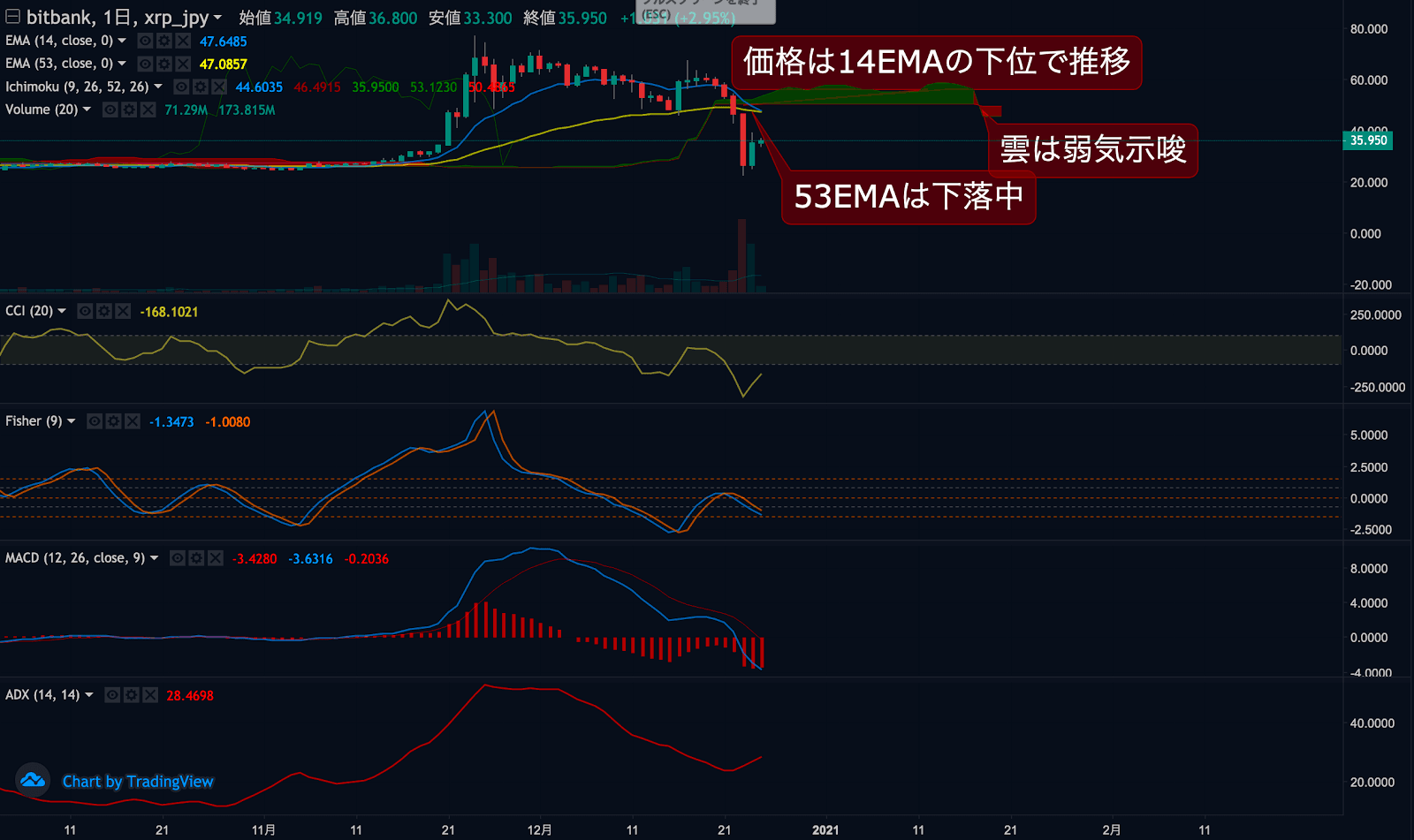The height and width of the screenshot is (840, 1414).
Task: Collapse the legend using the minus box icon
Action: click(x=13, y=17)
